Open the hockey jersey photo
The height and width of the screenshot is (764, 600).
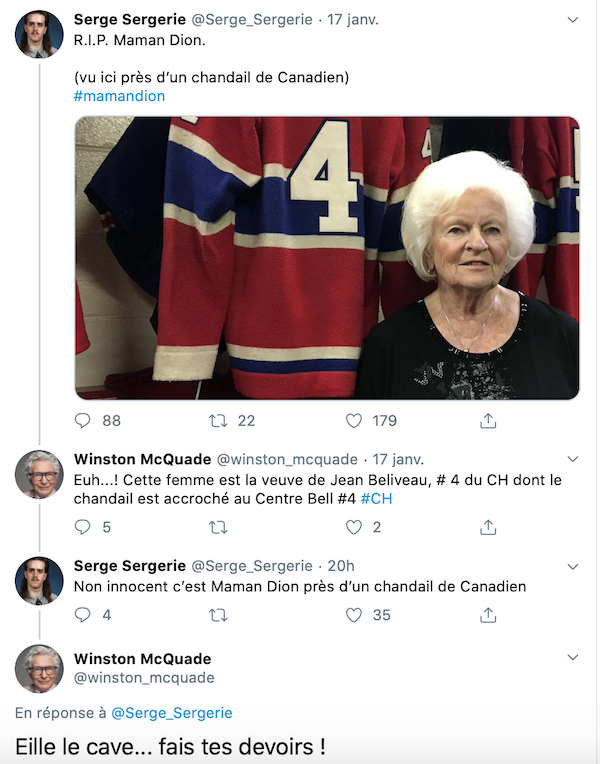[327, 258]
